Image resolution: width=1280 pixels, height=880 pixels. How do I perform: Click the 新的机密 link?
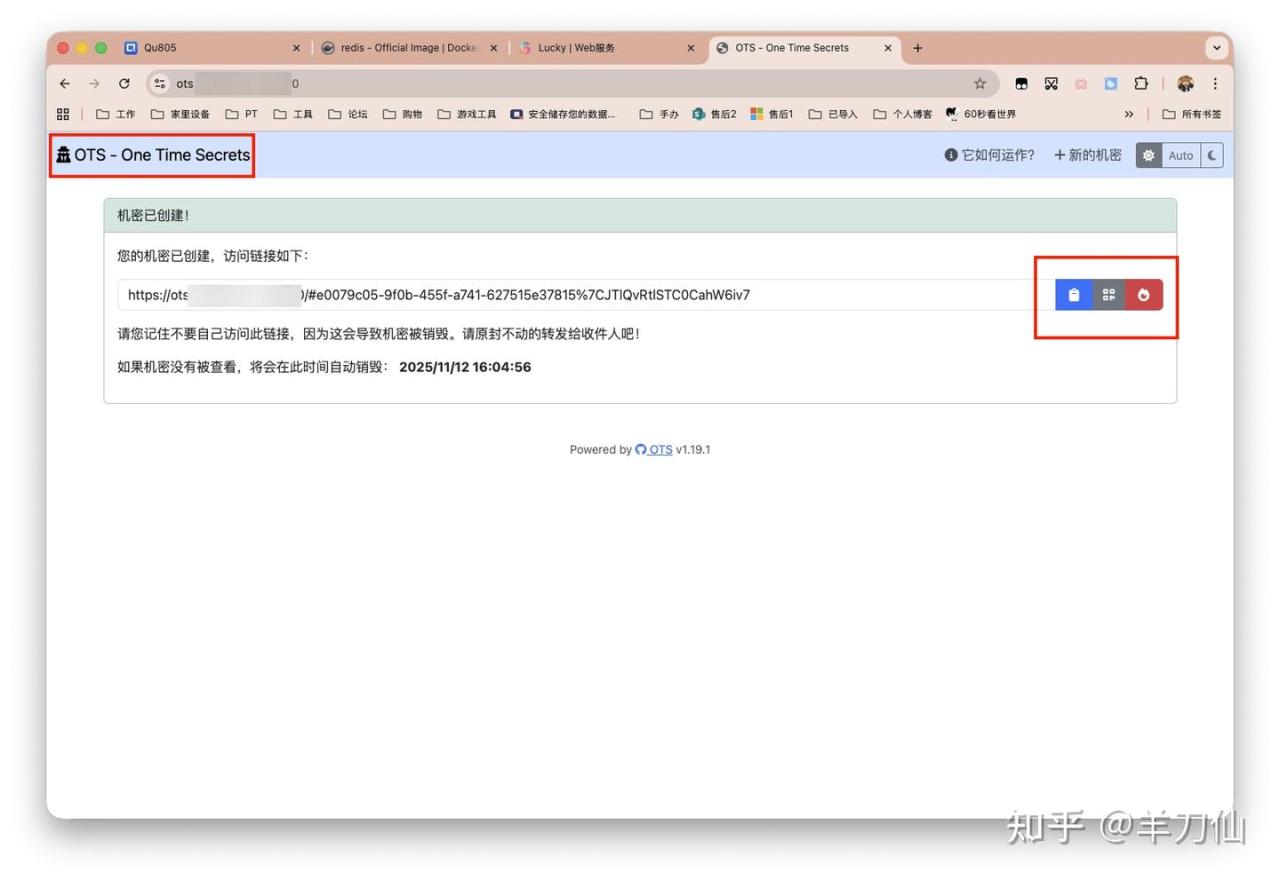[x=1087, y=156]
